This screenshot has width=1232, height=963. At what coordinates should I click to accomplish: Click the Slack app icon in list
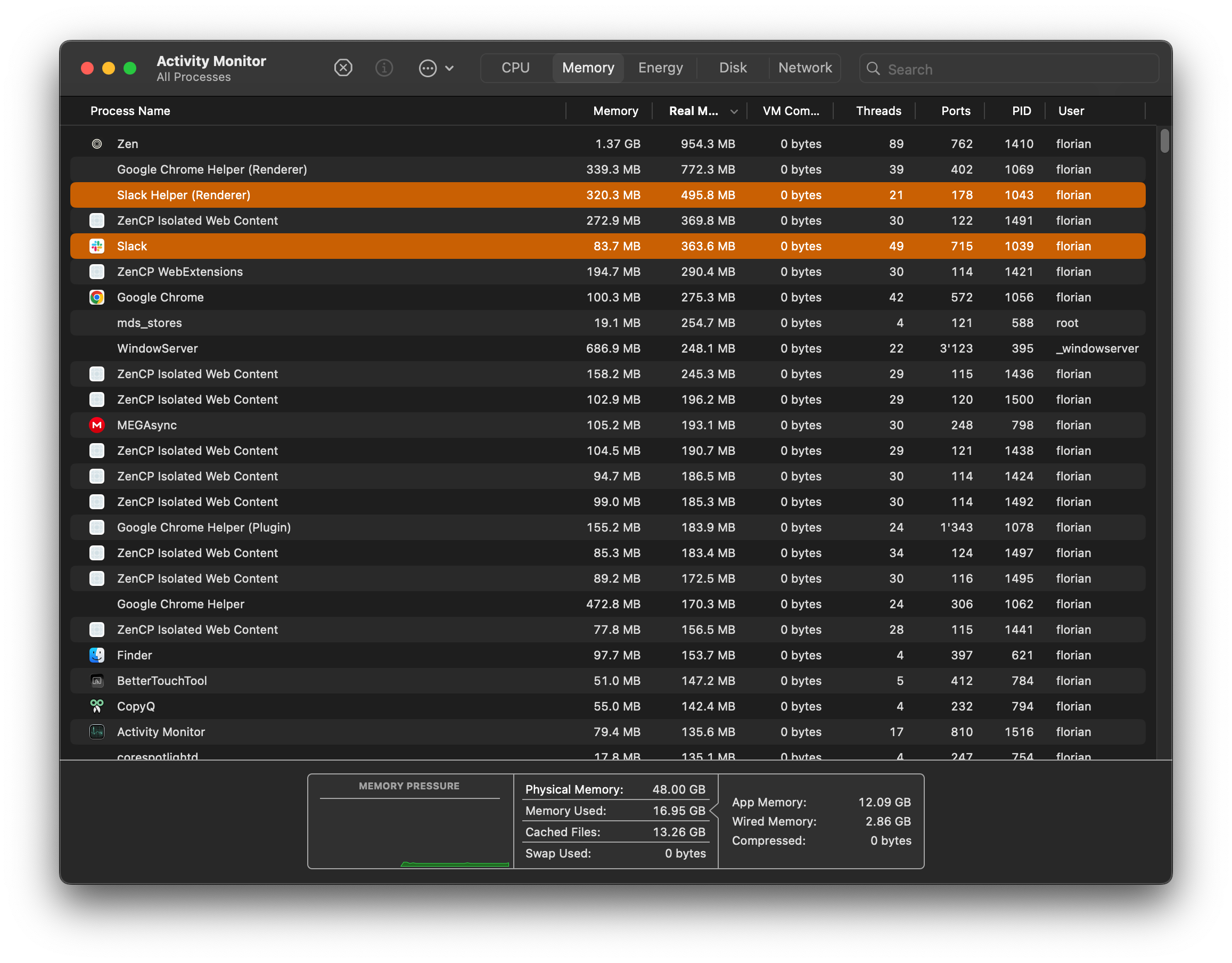[x=97, y=246]
